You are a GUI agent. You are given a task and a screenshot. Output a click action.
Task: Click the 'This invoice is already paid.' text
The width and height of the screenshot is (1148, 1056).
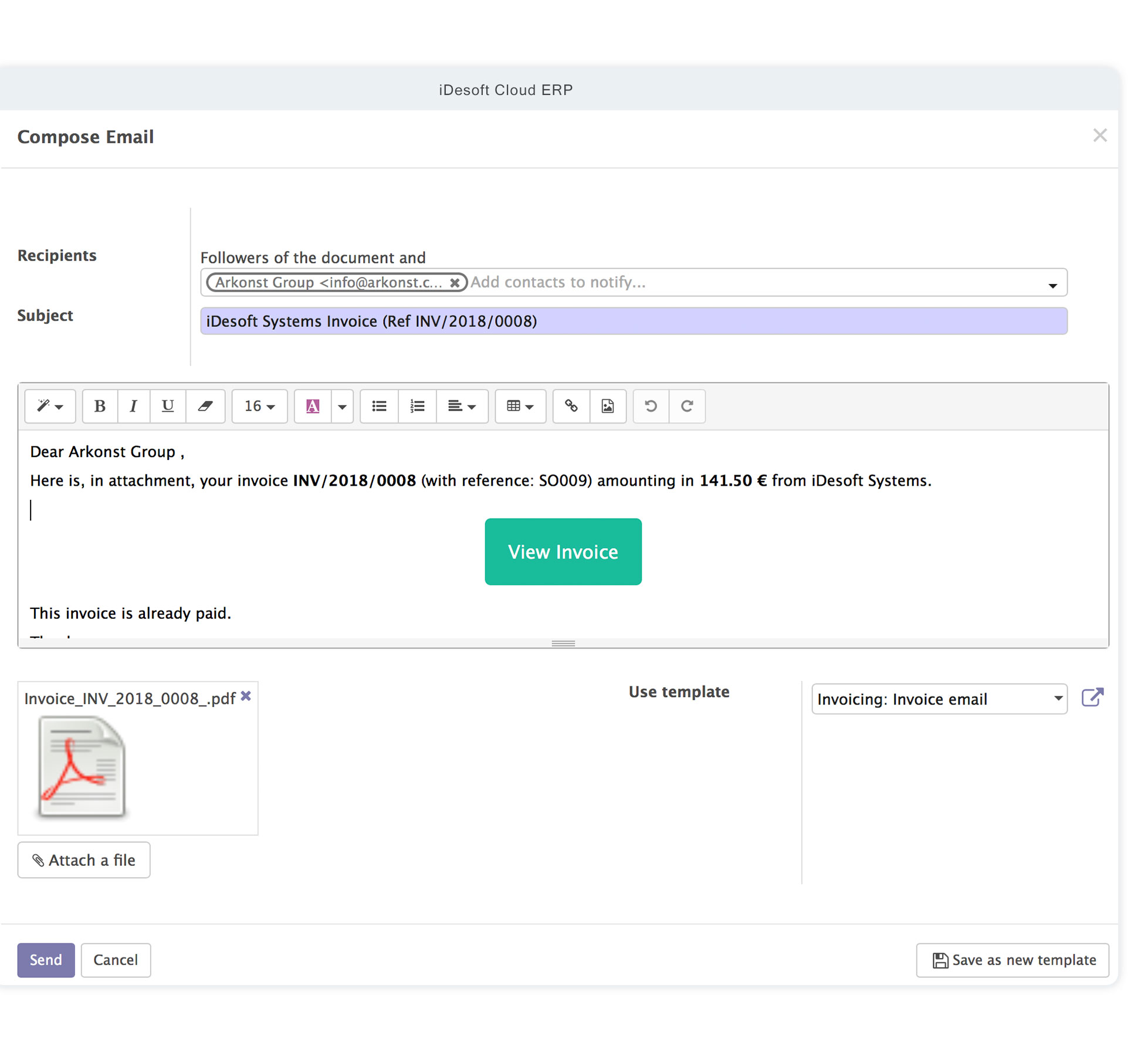tap(131, 613)
